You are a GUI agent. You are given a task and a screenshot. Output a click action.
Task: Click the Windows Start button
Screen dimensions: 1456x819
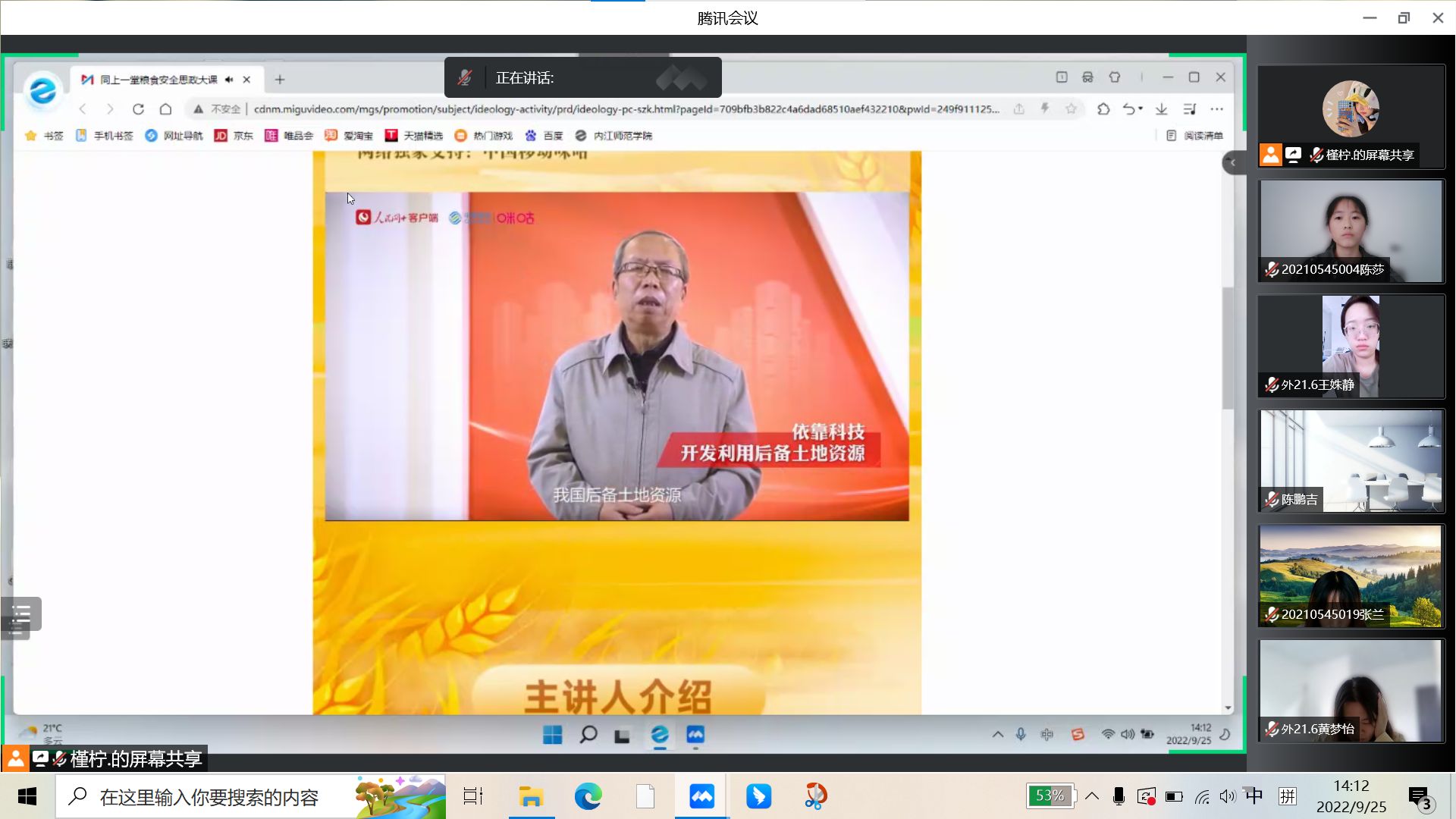click(x=27, y=796)
